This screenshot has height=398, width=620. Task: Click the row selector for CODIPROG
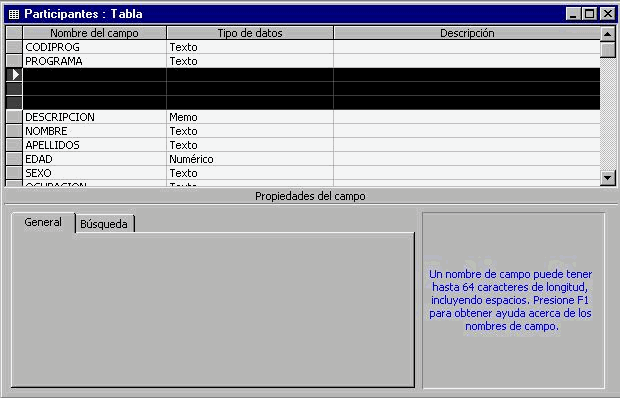click(x=14, y=47)
